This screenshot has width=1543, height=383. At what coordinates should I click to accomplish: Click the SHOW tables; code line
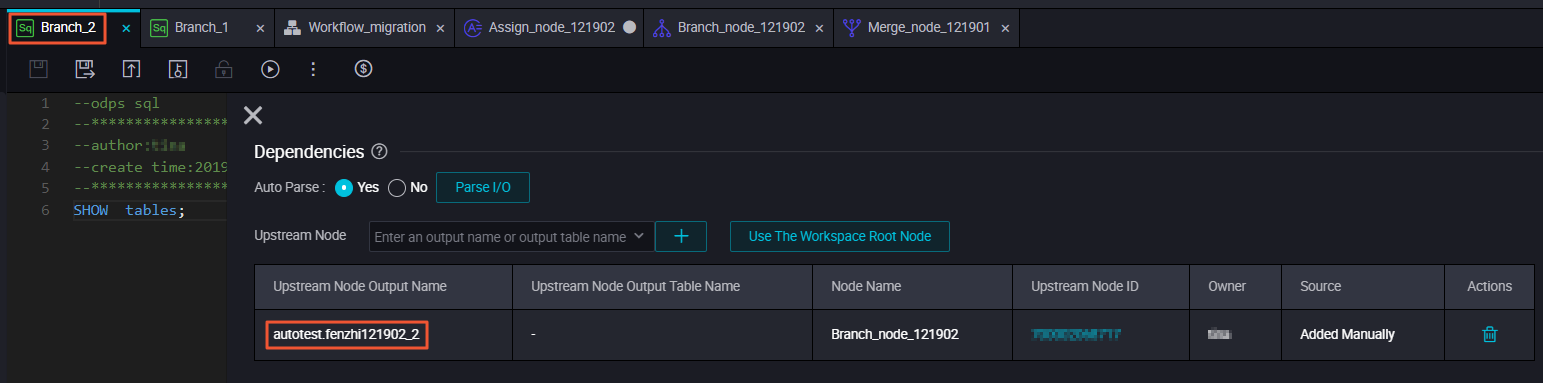click(x=130, y=211)
